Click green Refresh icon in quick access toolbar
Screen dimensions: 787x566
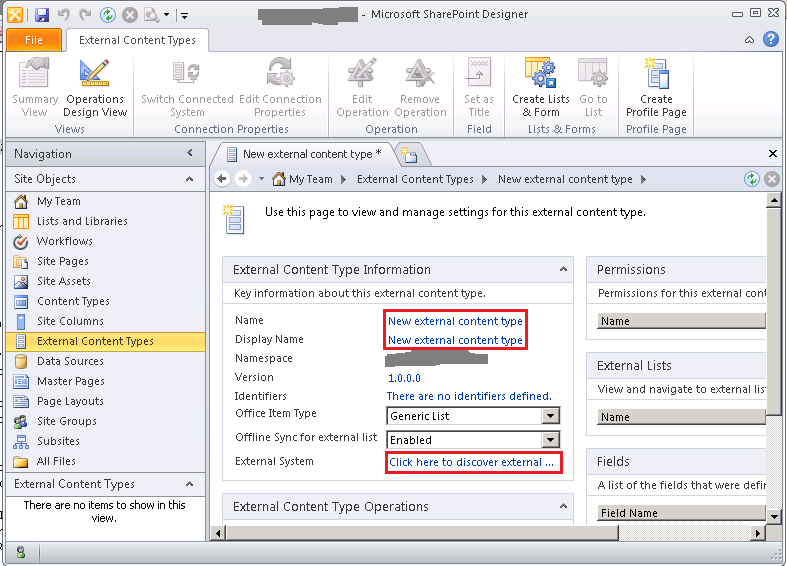(107, 15)
